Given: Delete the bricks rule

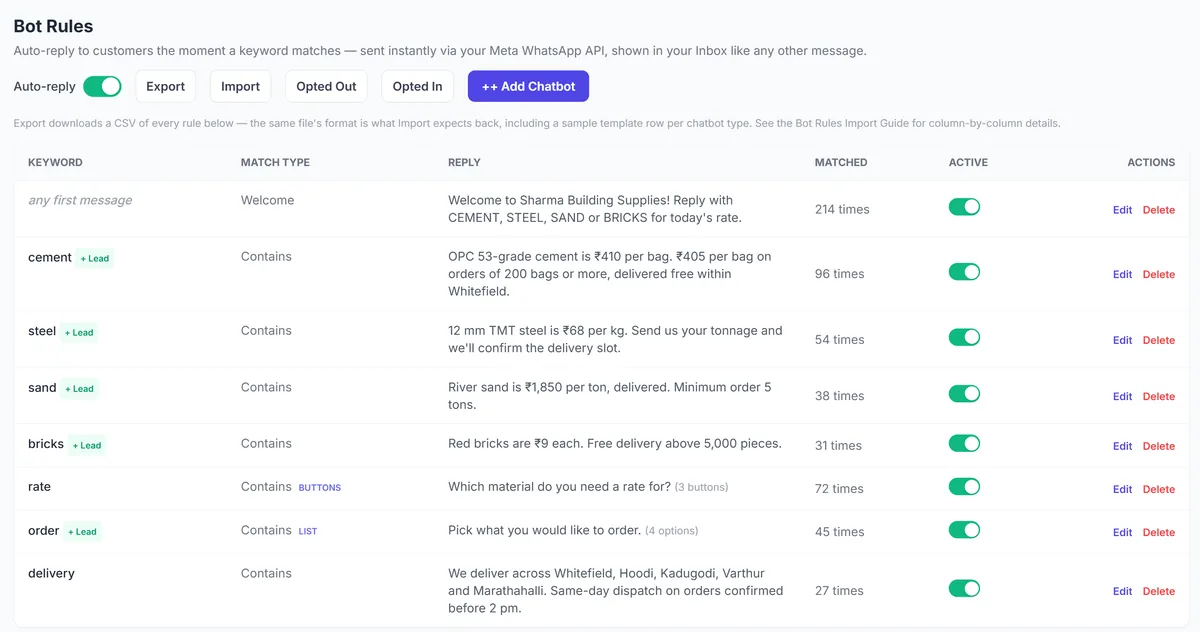Looking at the screenshot, I should pyautogui.click(x=1159, y=446).
